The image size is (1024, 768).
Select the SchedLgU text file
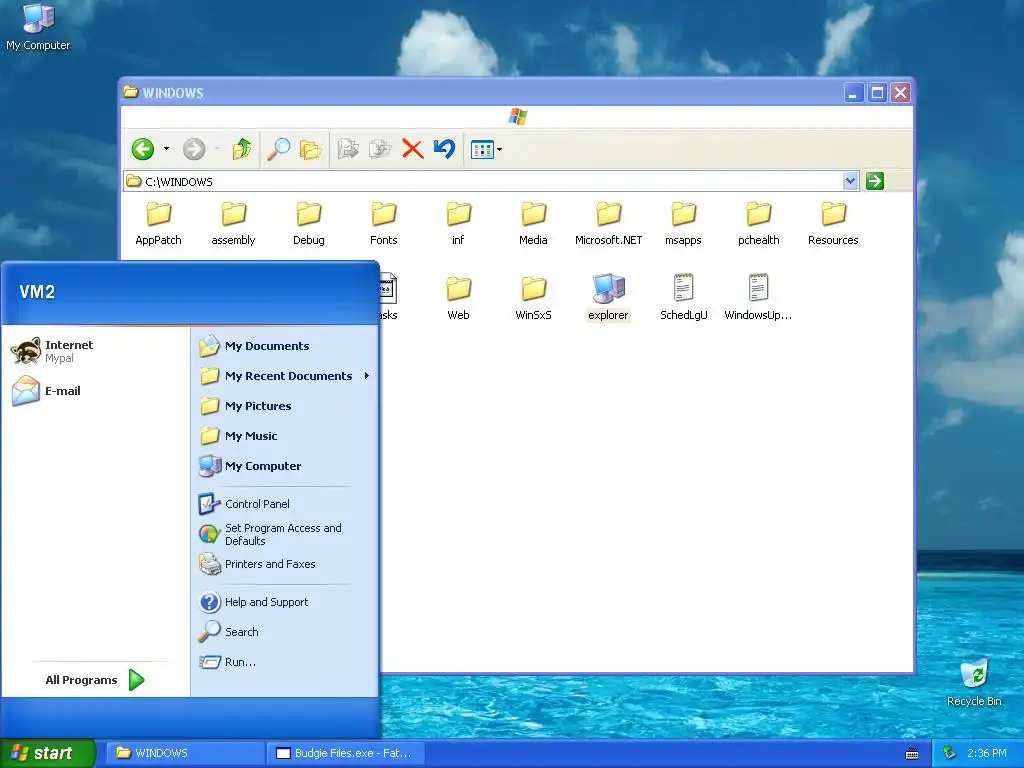click(x=683, y=297)
